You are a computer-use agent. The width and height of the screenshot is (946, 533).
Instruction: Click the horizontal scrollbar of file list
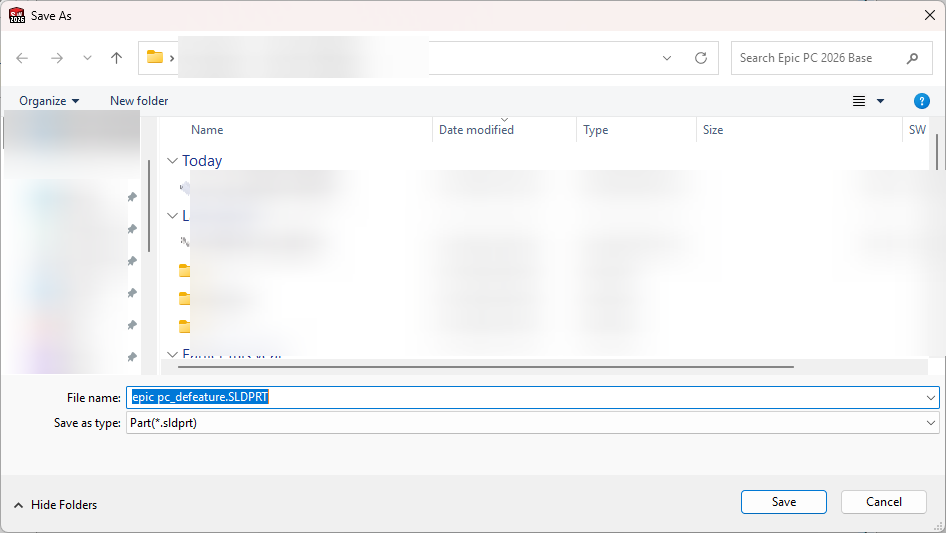pyautogui.click(x=486, y=366)
